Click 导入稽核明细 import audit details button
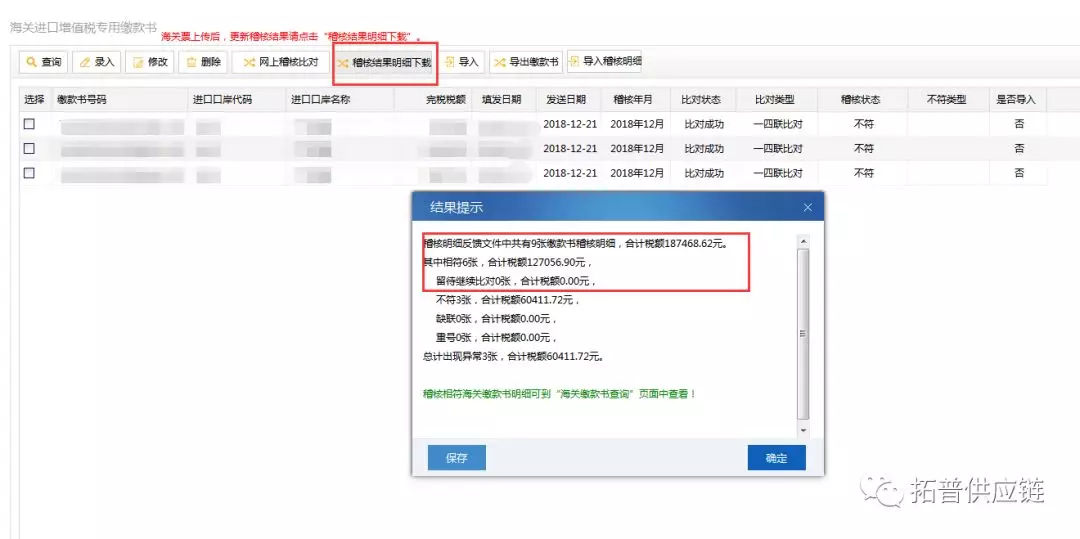The image size is (1080, 539). (605, 62)
